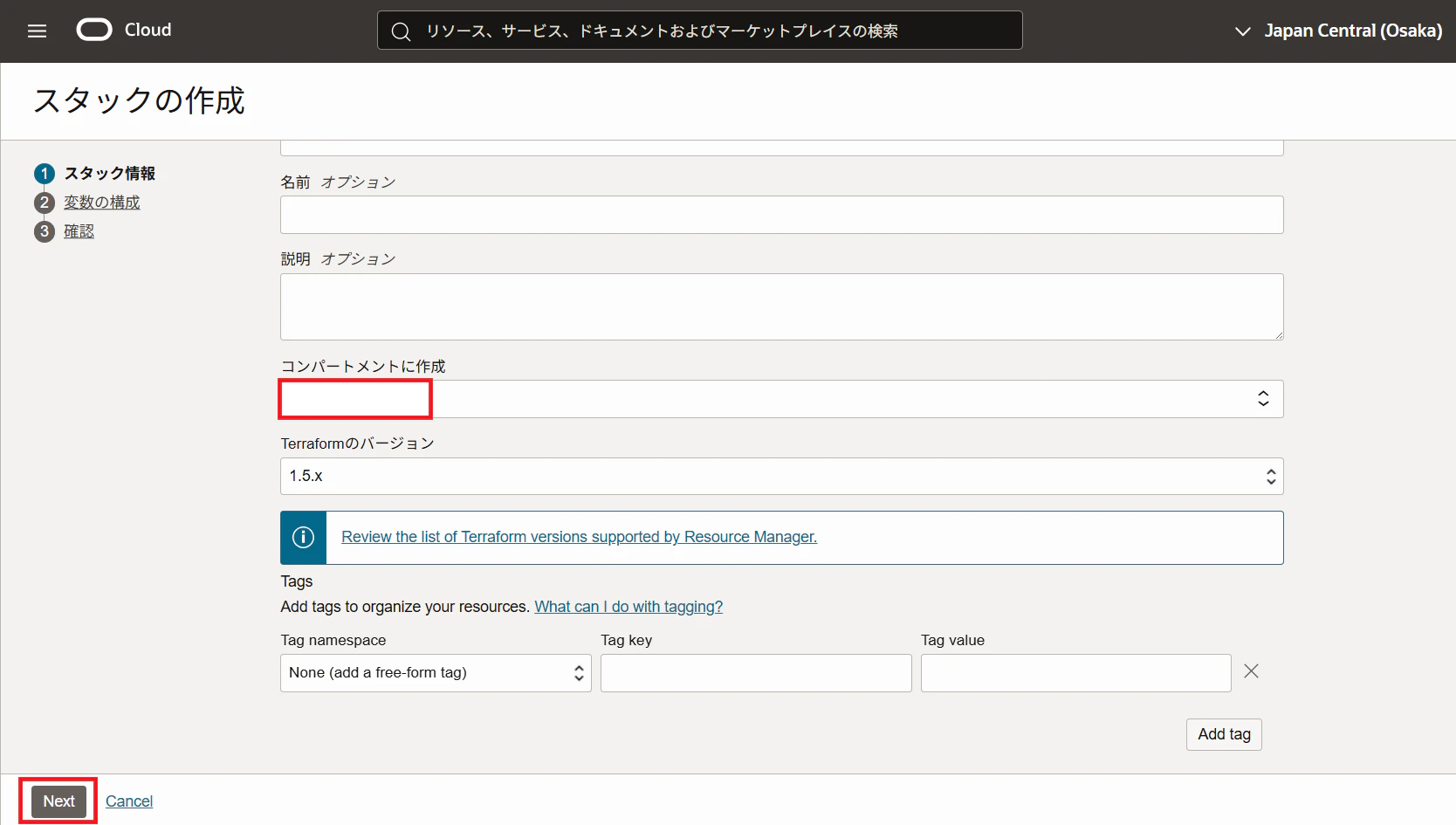Click the search magnifier icon
Screen dimensions: 1456x825
[x=401, y=31]
